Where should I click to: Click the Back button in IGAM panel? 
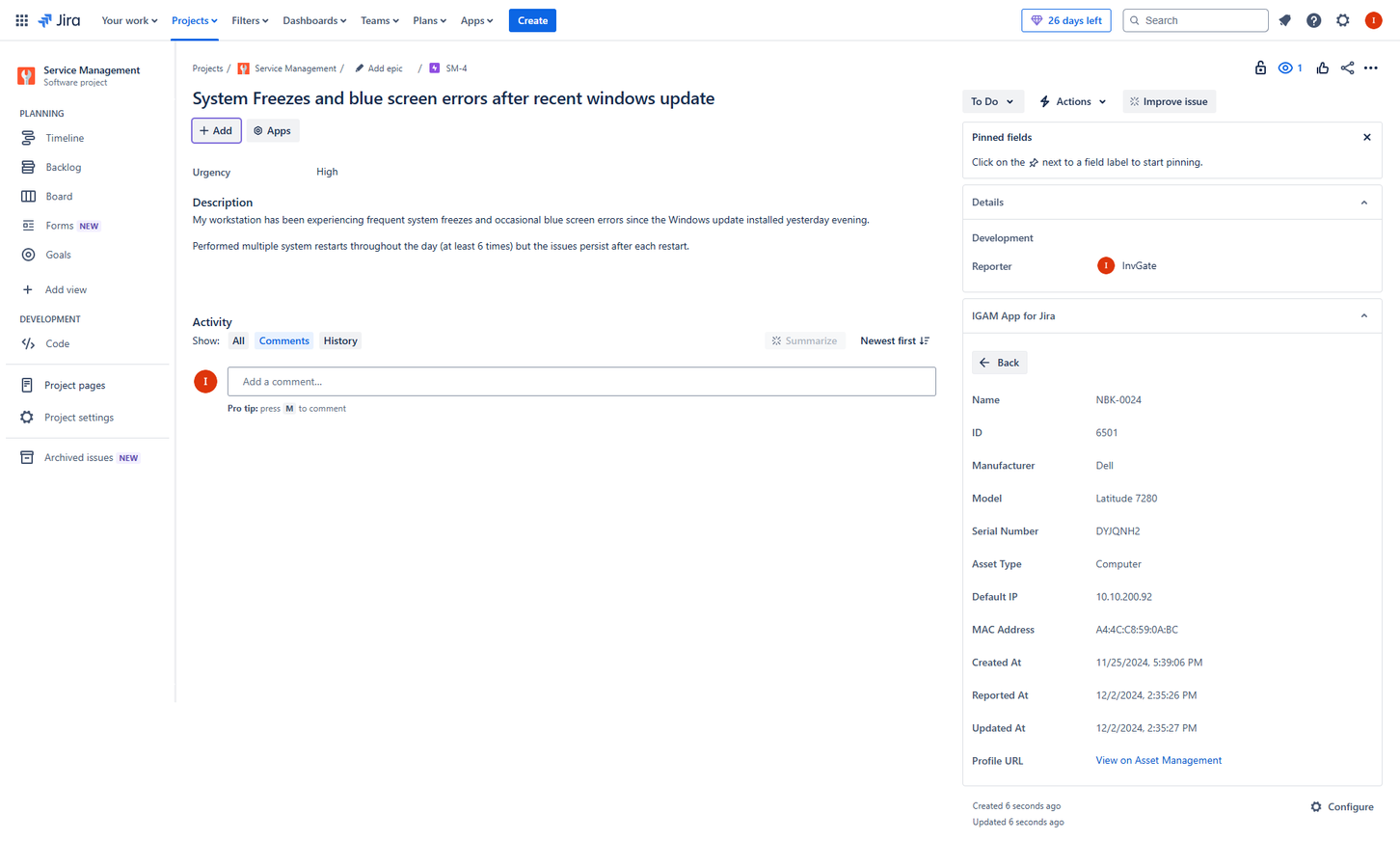tap(999, 363)
